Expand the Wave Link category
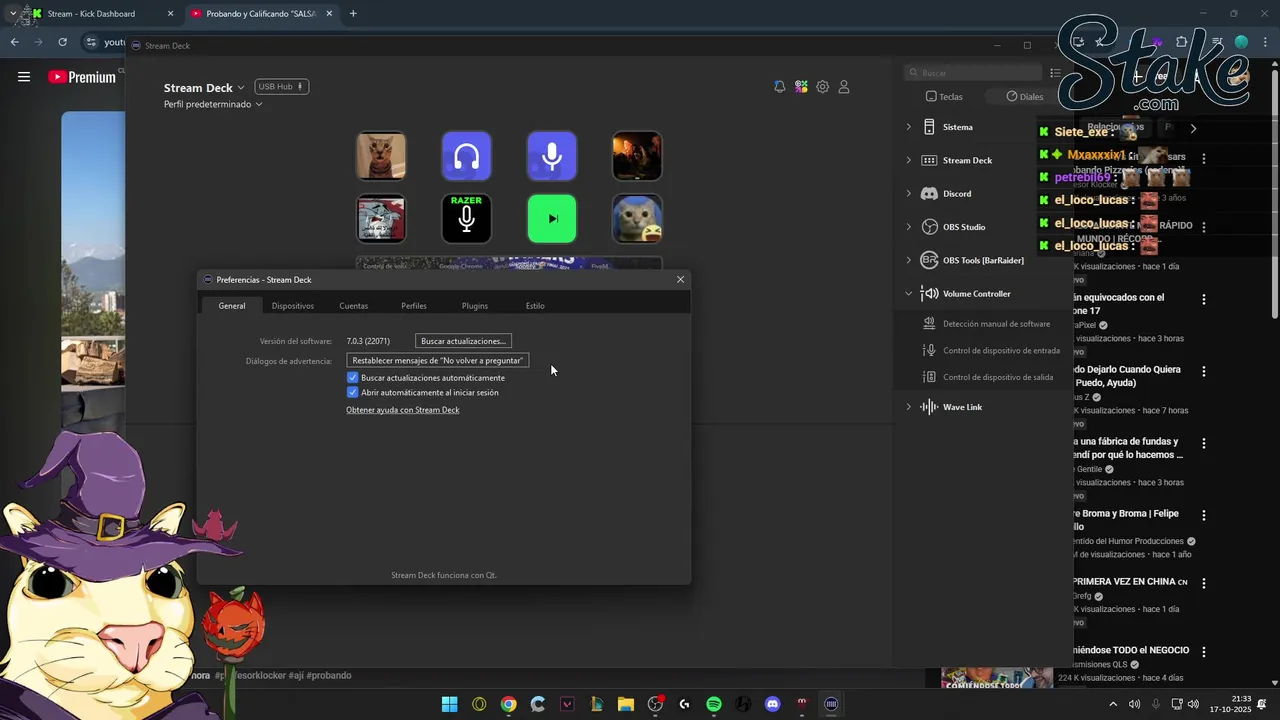1280x720 pixels. point(908,407)
